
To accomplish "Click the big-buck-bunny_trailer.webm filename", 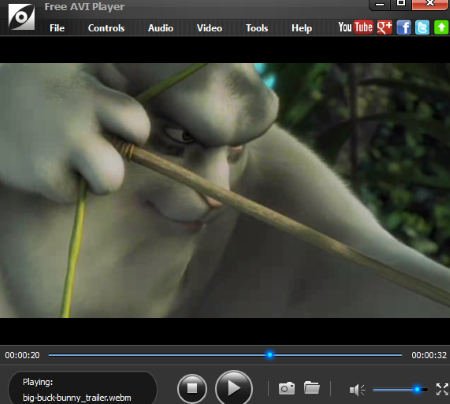I will coord(77,398).
